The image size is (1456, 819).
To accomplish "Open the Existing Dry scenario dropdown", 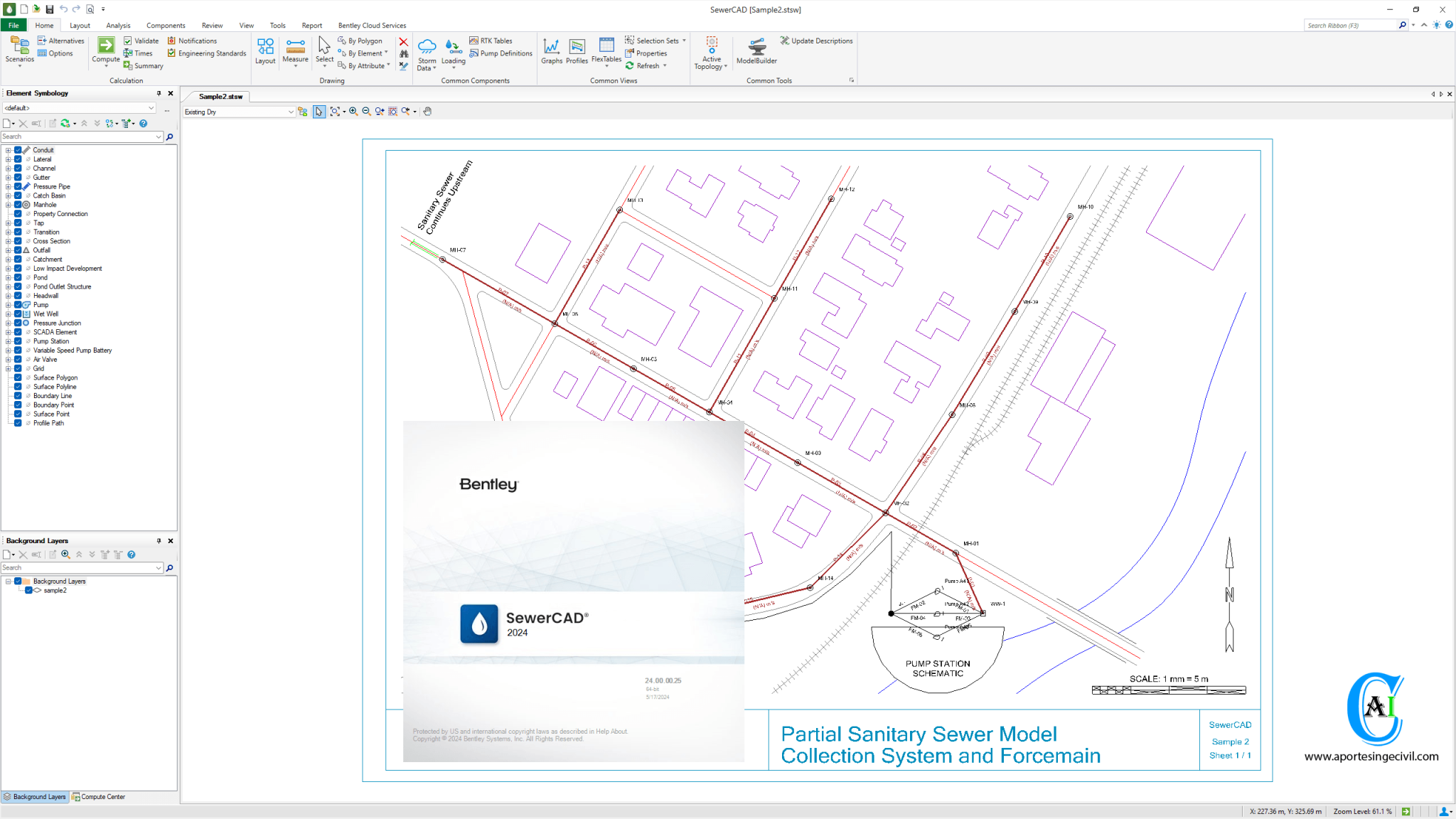I will click(291, 112).
